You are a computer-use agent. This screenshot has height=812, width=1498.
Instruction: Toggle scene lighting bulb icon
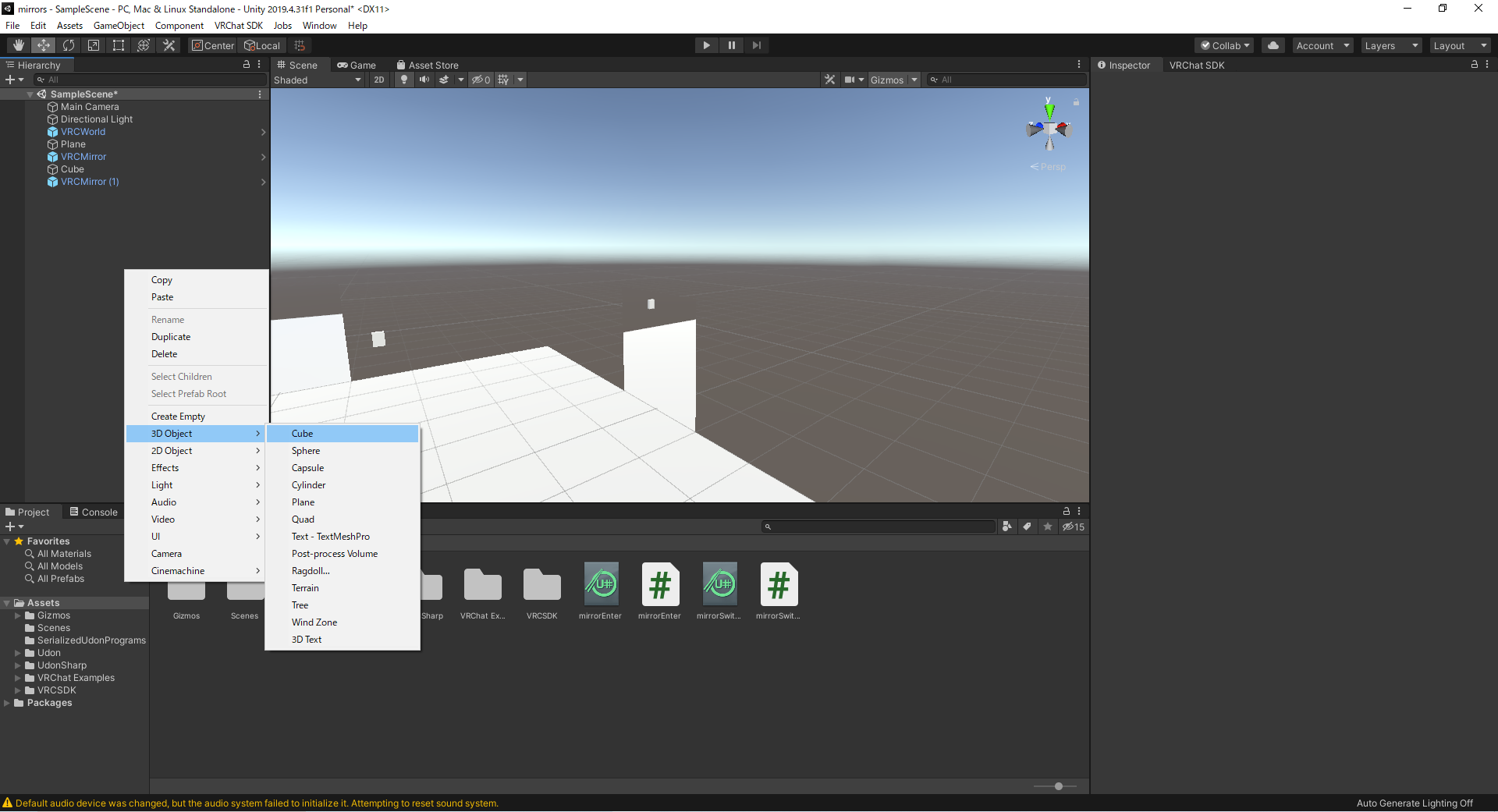(x=403, y=80)
